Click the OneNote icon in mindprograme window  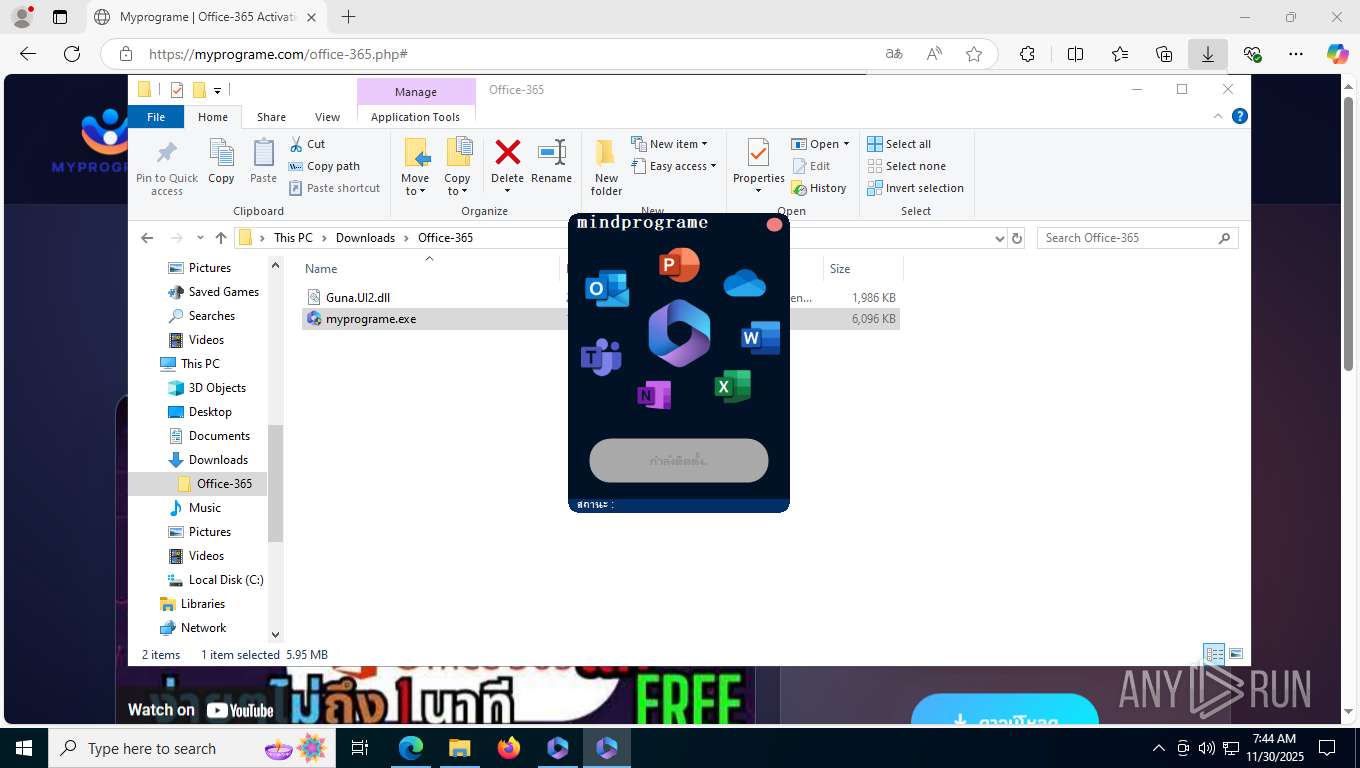(653, 396)
